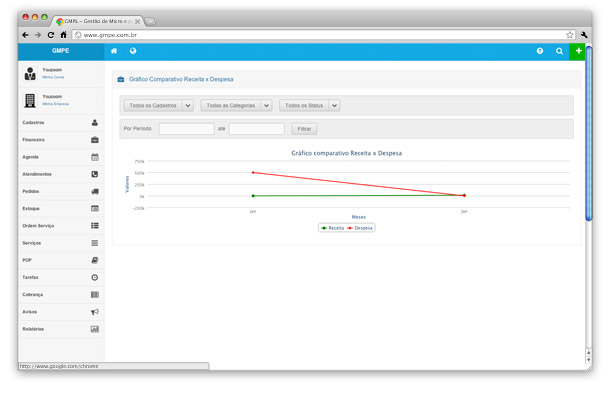Click the Estoque box icon
The image size is (610, 395).
(95, 209)
